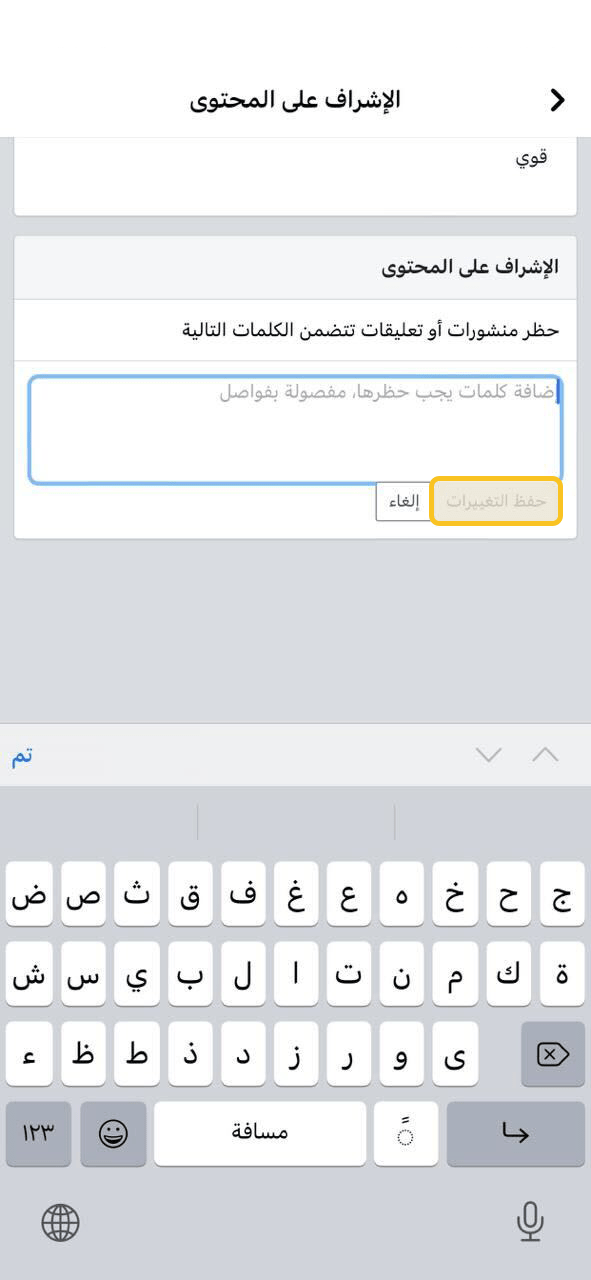591x1280 pixels.
Task: Tap the hamza ء key
Action: click(x=30, y=1054)
